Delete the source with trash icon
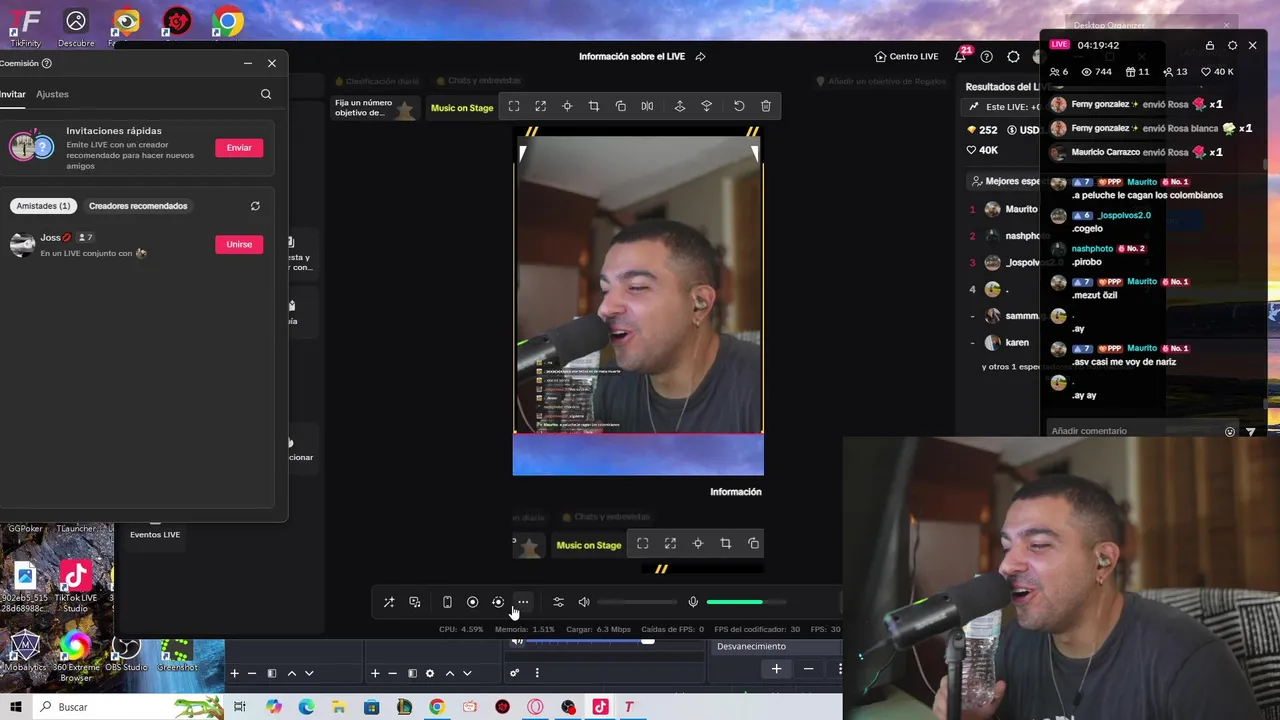Image resolution: width=1280 pixels, height=720 pixels. (766, 106)
